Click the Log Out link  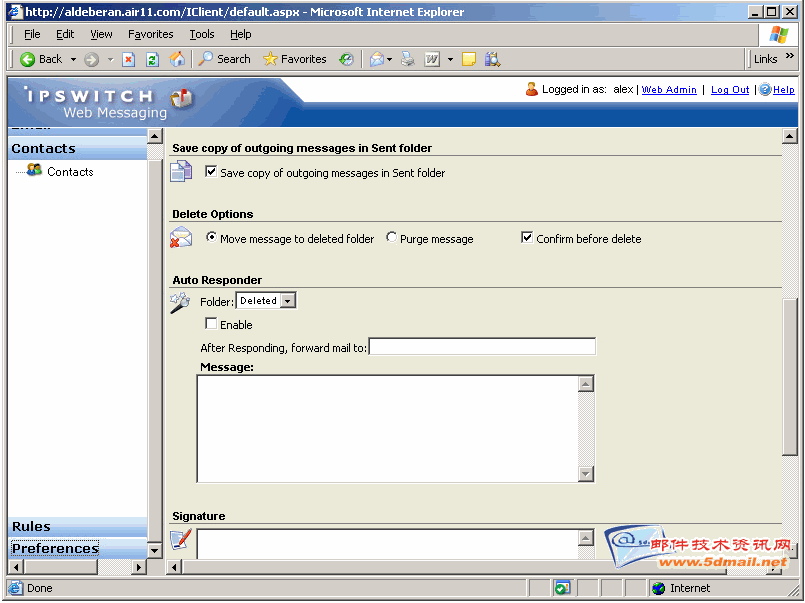click(x=730, y=90)
